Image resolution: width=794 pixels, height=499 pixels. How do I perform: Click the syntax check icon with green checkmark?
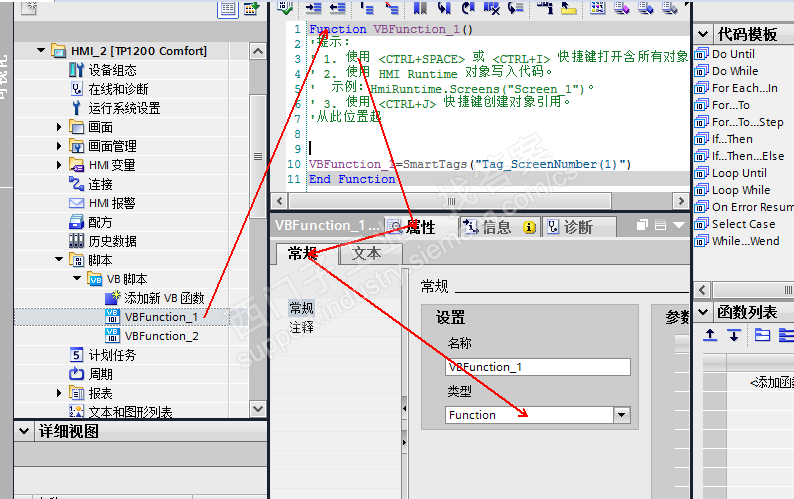[285, 7]
